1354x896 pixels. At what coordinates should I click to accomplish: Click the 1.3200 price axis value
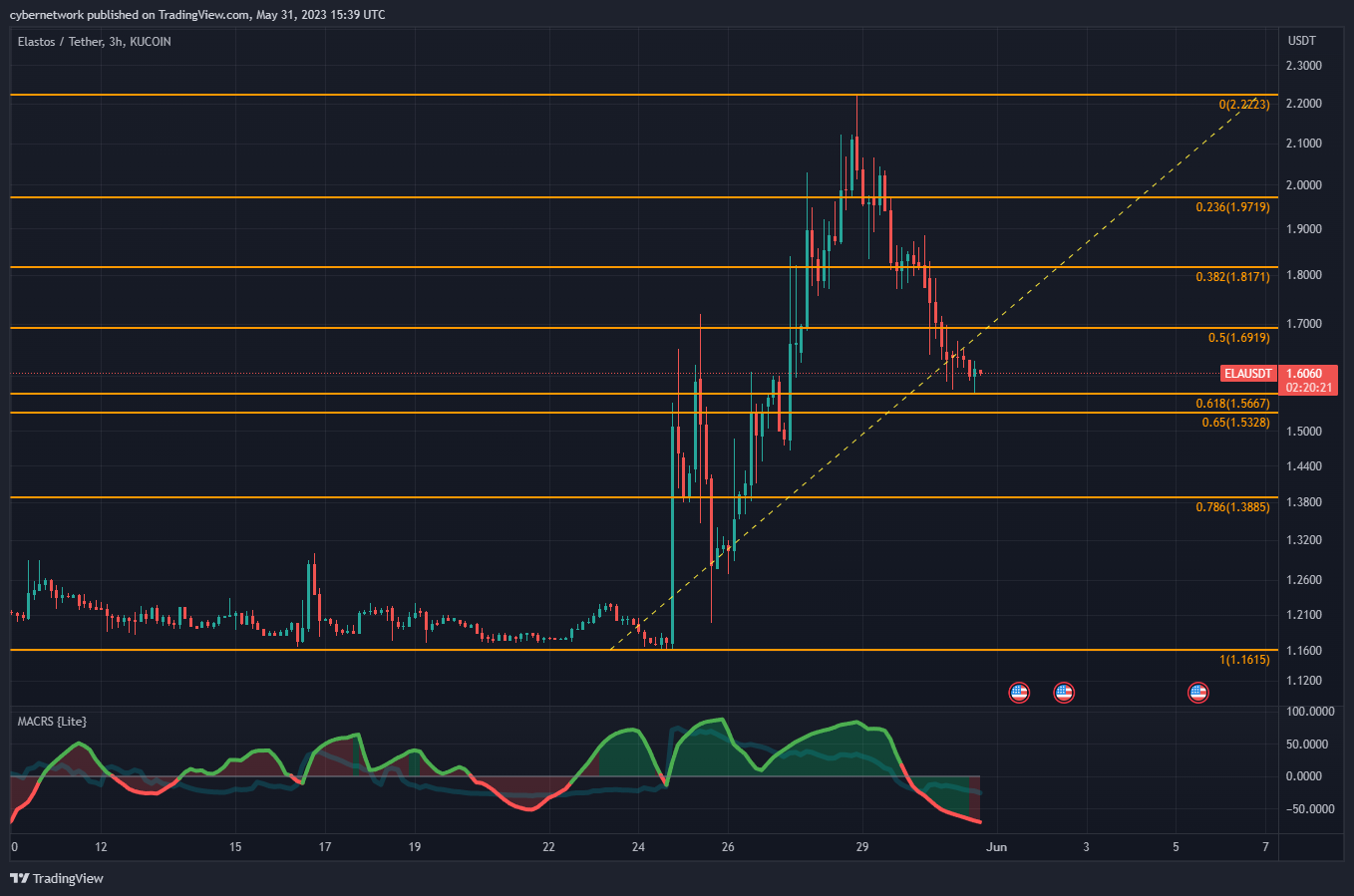(1304, 540)
